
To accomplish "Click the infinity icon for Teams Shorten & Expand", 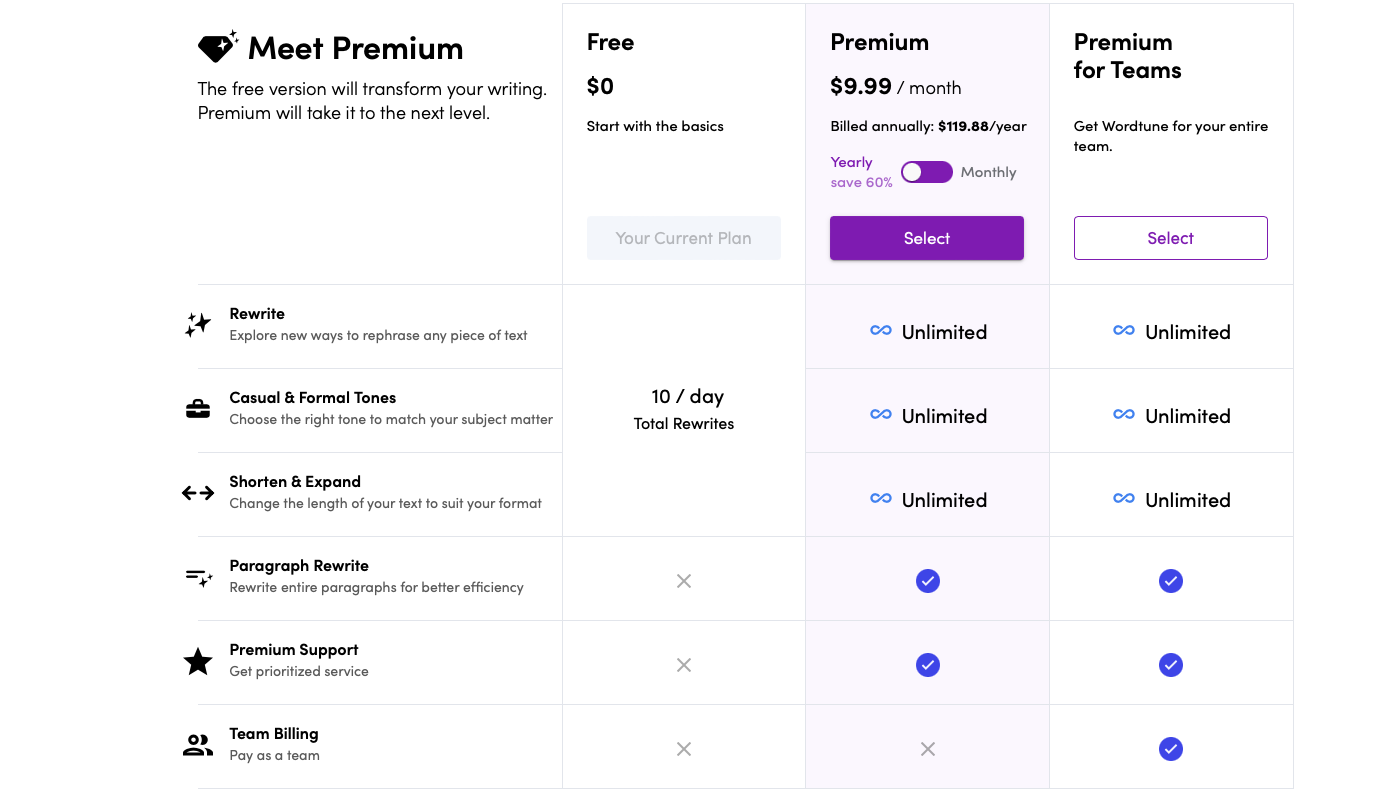I will (x=1124, y=499).
